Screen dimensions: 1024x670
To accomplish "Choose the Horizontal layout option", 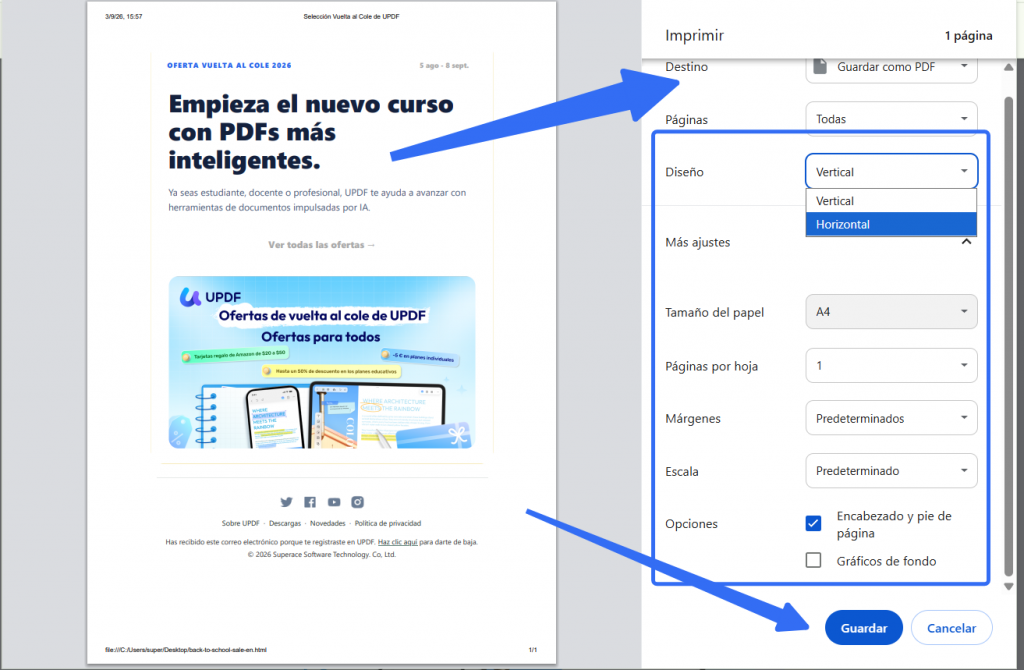I will 891,224.
